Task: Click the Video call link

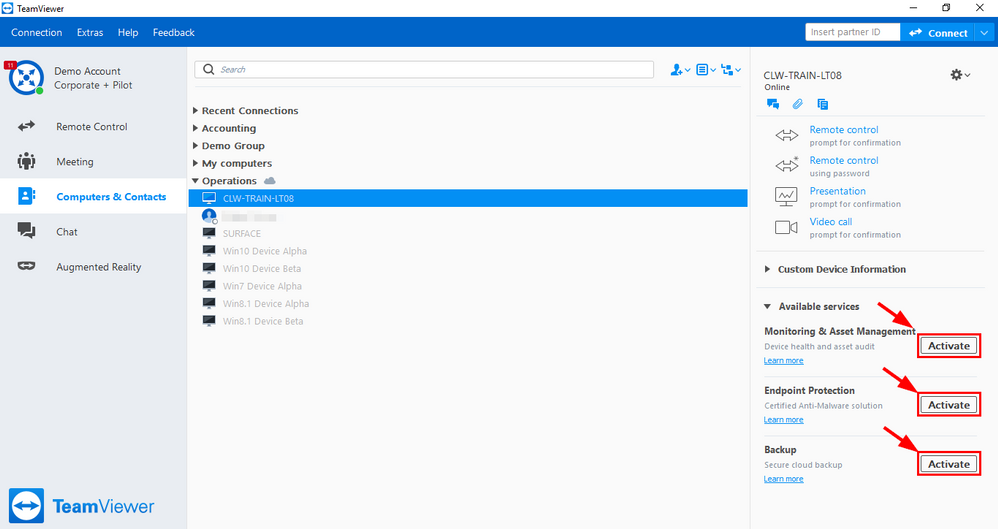Action: tap(831, 222)
